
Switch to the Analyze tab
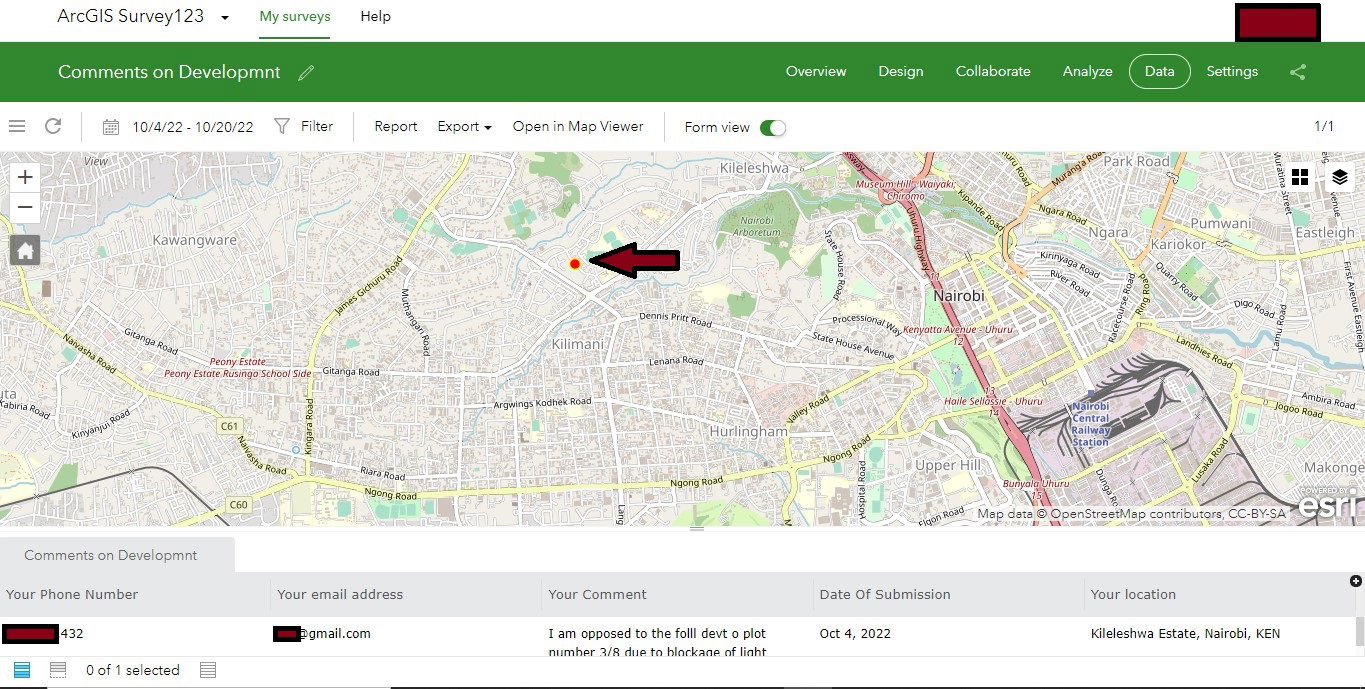tap(1087, 71)
